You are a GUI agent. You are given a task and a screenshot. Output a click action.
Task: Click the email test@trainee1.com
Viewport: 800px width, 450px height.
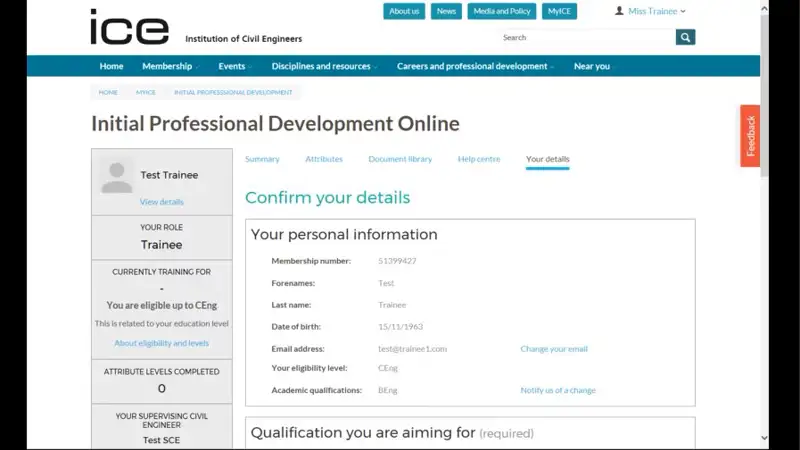point(412,348)
